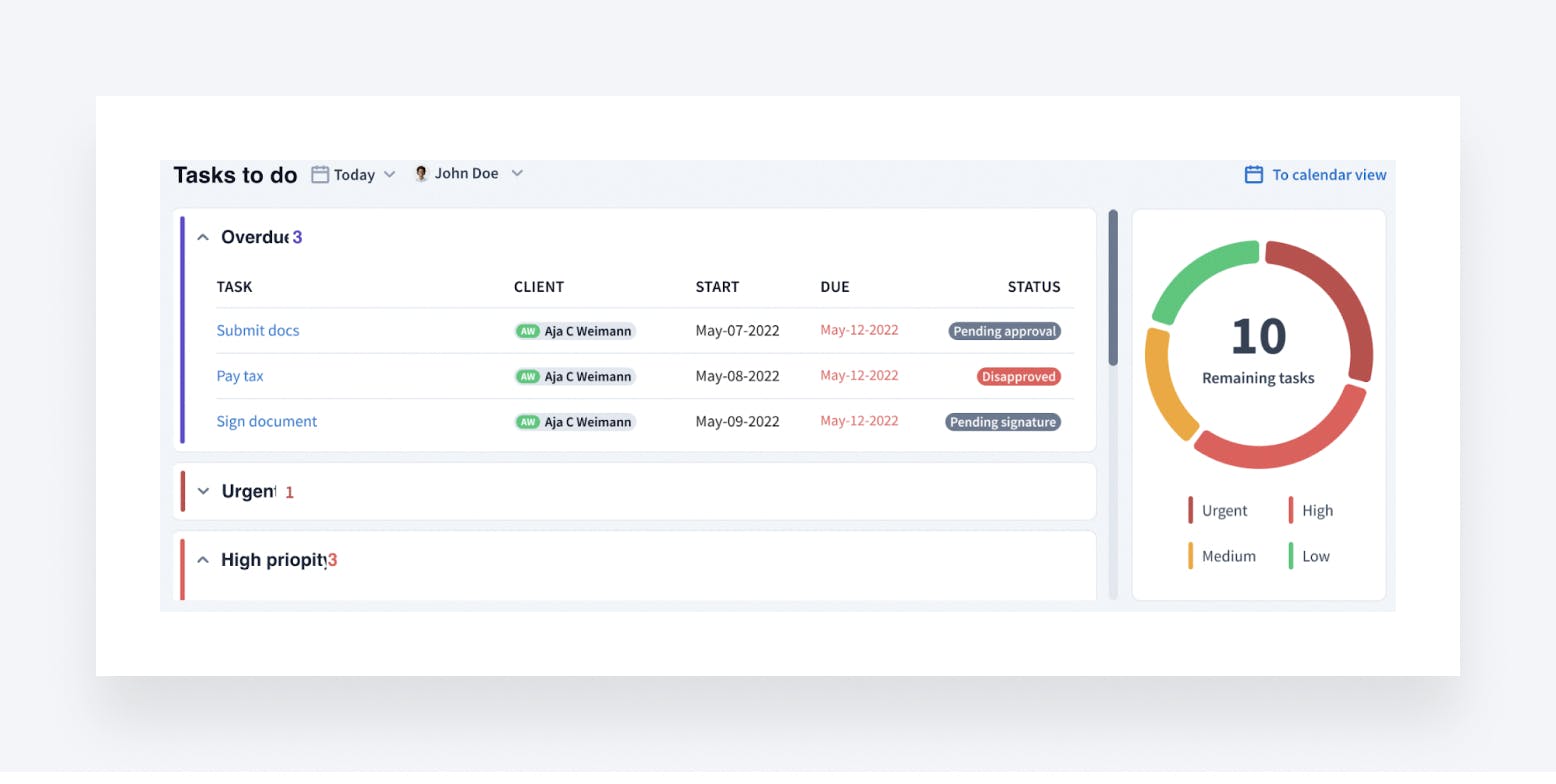
Task: Open the Submit docs task
Action: [x=258, y=331]
